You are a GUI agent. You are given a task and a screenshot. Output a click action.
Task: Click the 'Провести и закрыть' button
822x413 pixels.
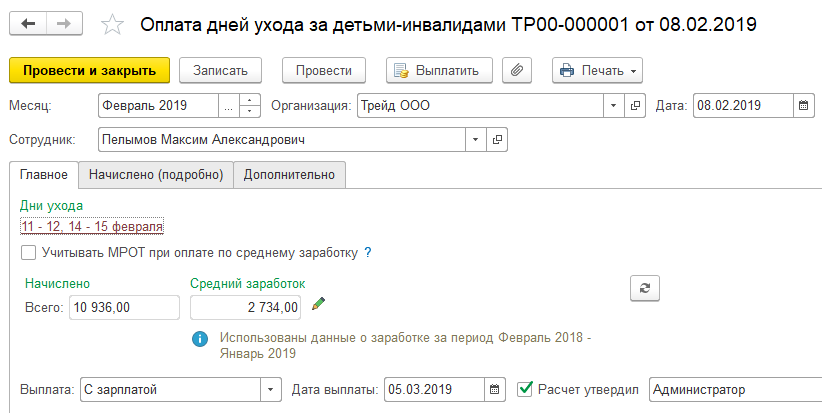(x=90, y=70)
